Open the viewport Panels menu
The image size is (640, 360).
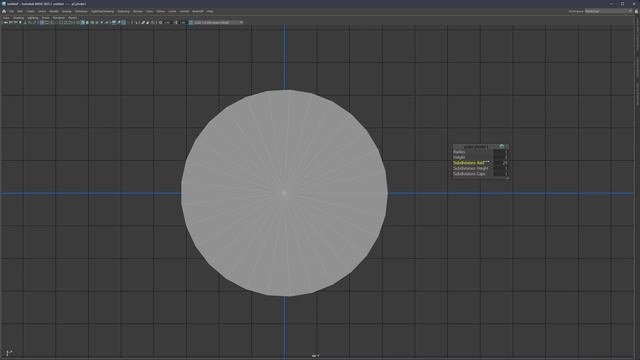pos(72,18)
